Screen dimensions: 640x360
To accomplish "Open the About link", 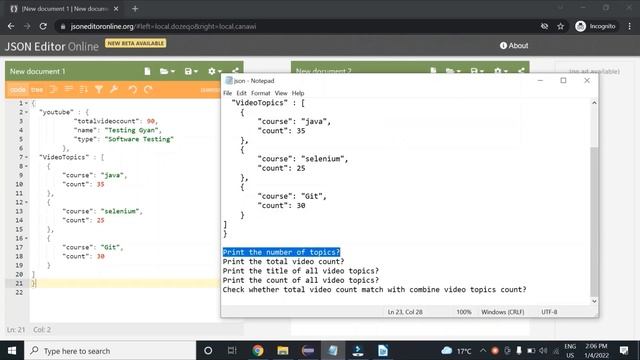I will tap(514, 46).
